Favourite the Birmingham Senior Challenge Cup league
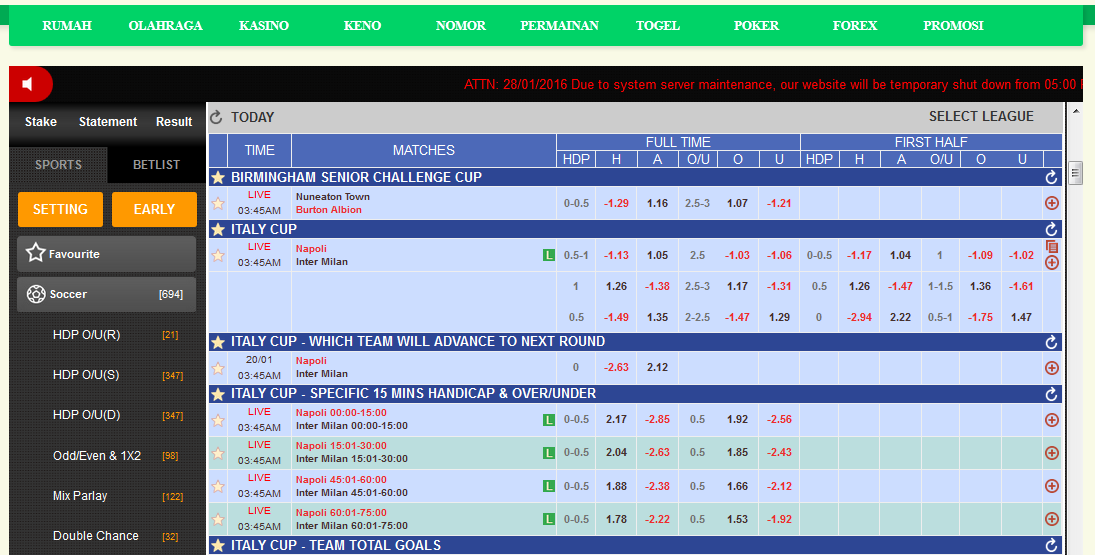The width and height of the screenshot is (1095, 555). 218,177
